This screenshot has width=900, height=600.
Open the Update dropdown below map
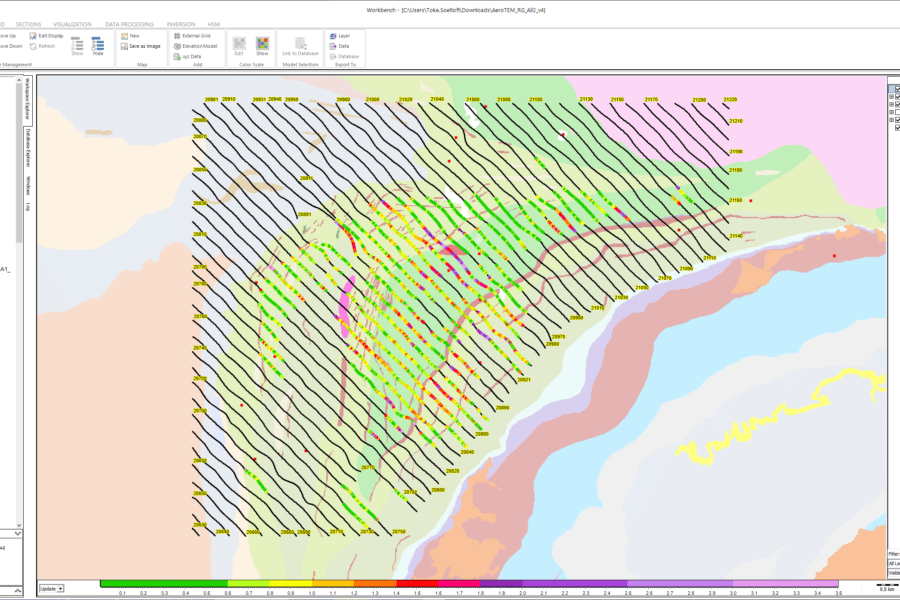(60, 589)
